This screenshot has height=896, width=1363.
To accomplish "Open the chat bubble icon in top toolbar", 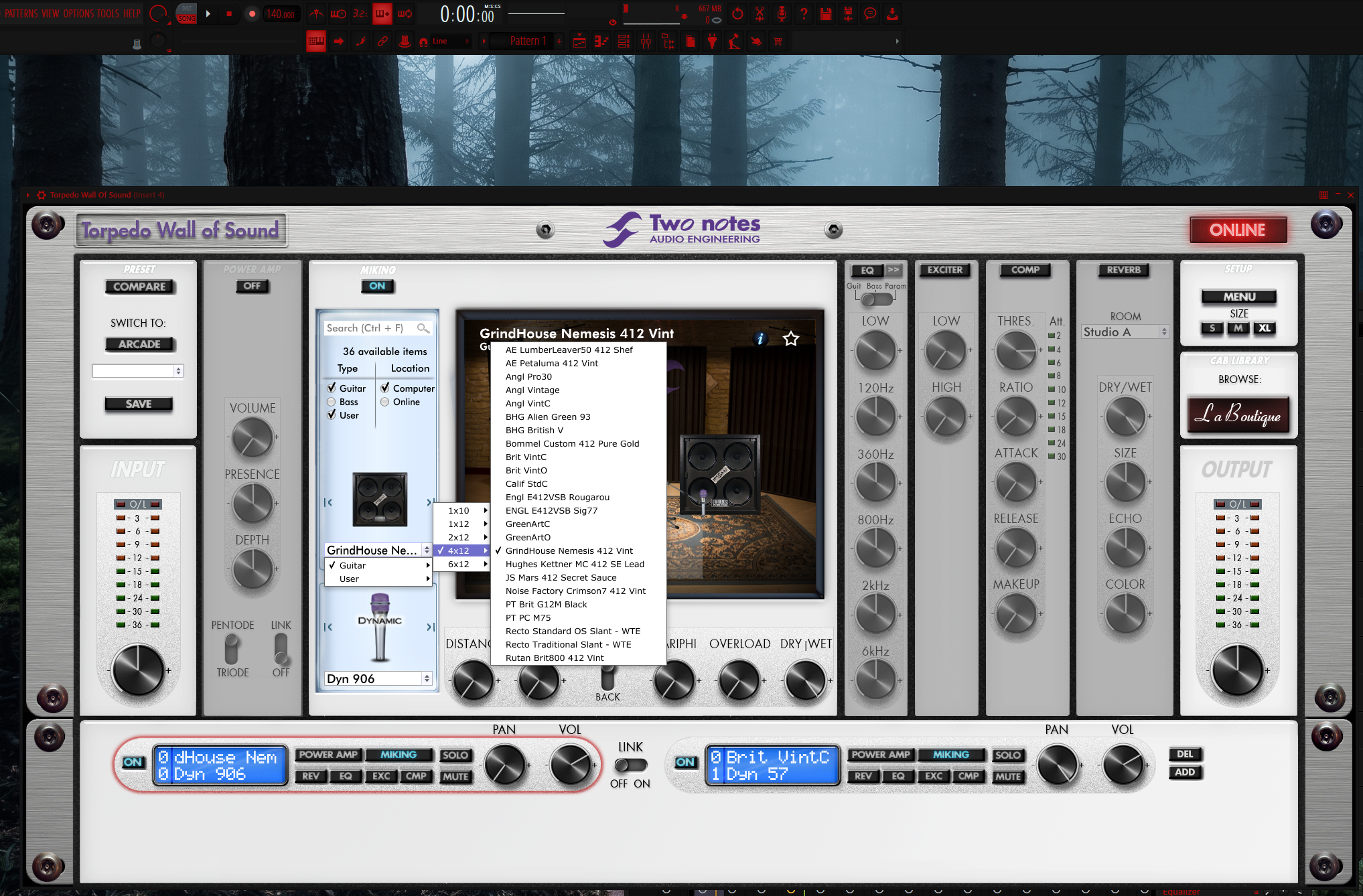I will click(870, 13).
